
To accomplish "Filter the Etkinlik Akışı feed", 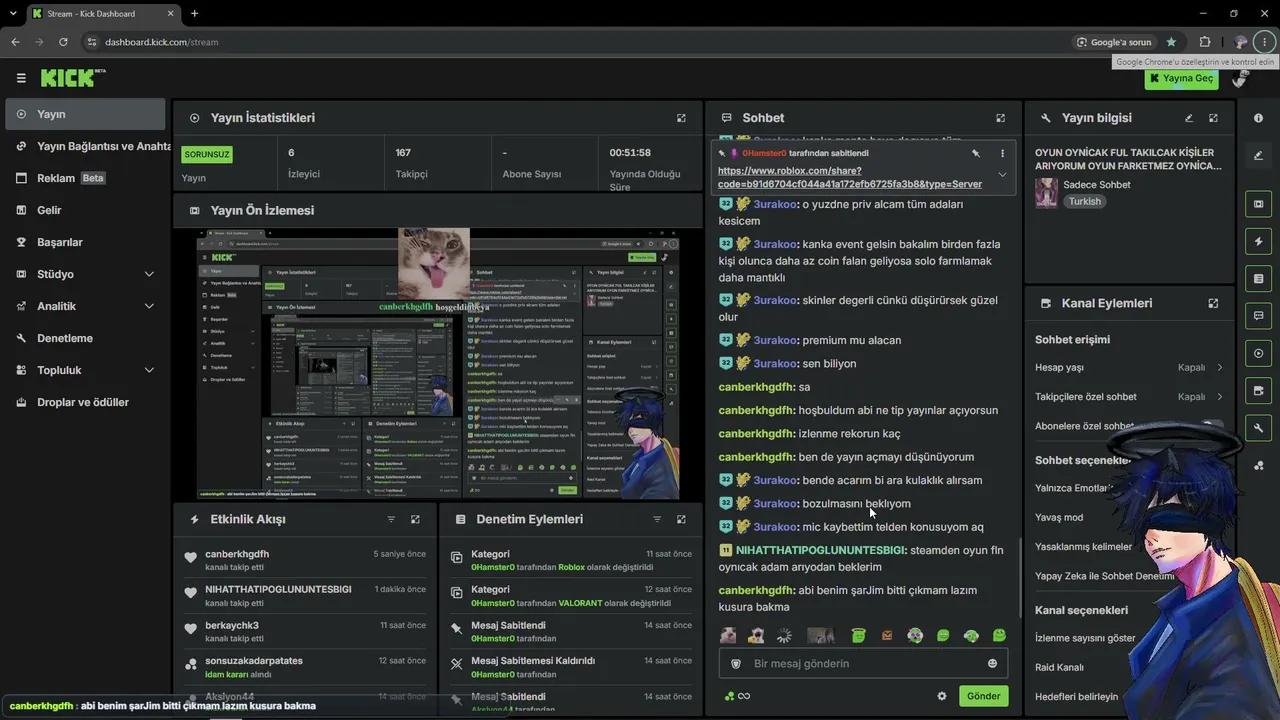I will (x=391, y=519).
